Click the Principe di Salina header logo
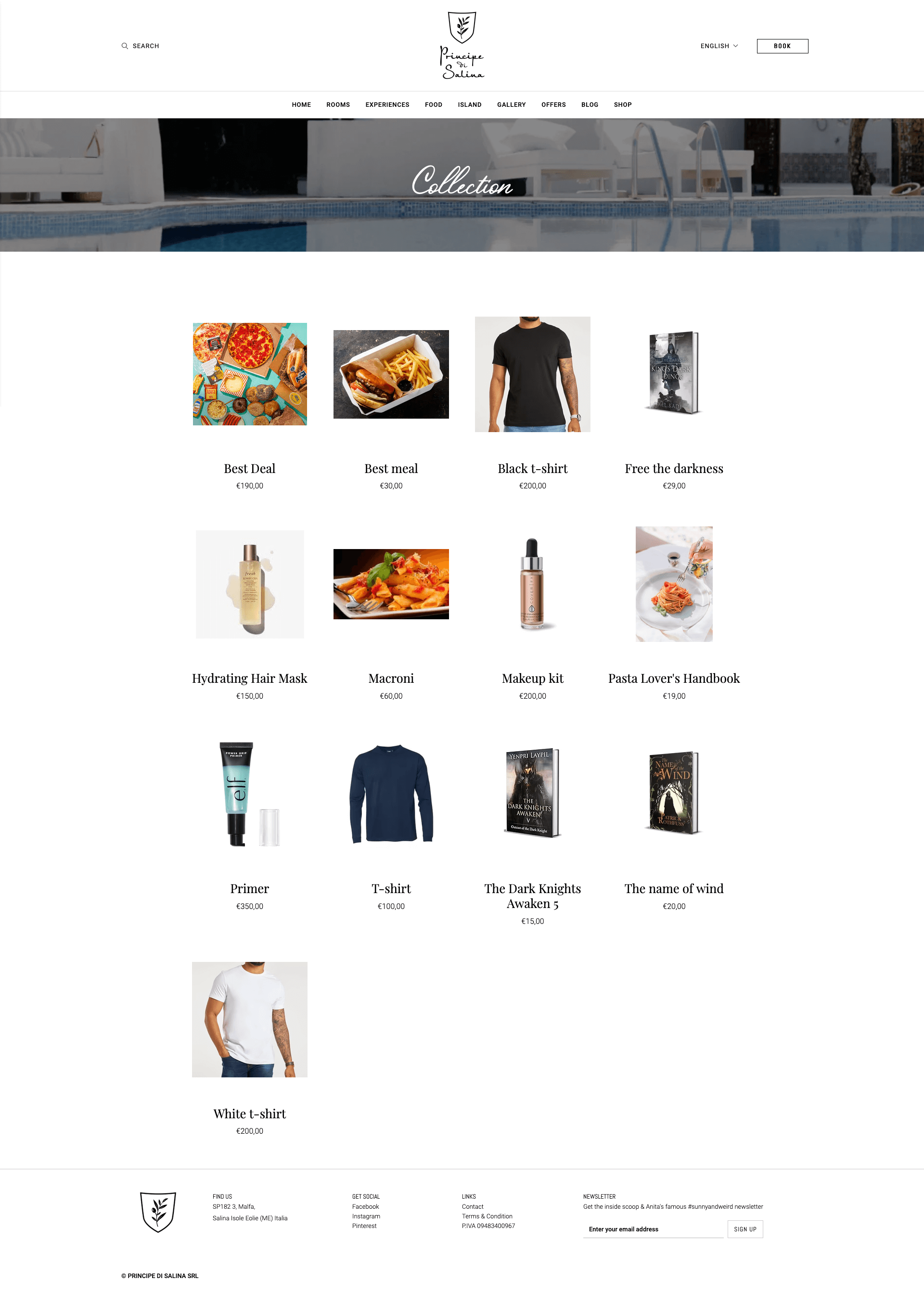 tap(462, 46)
